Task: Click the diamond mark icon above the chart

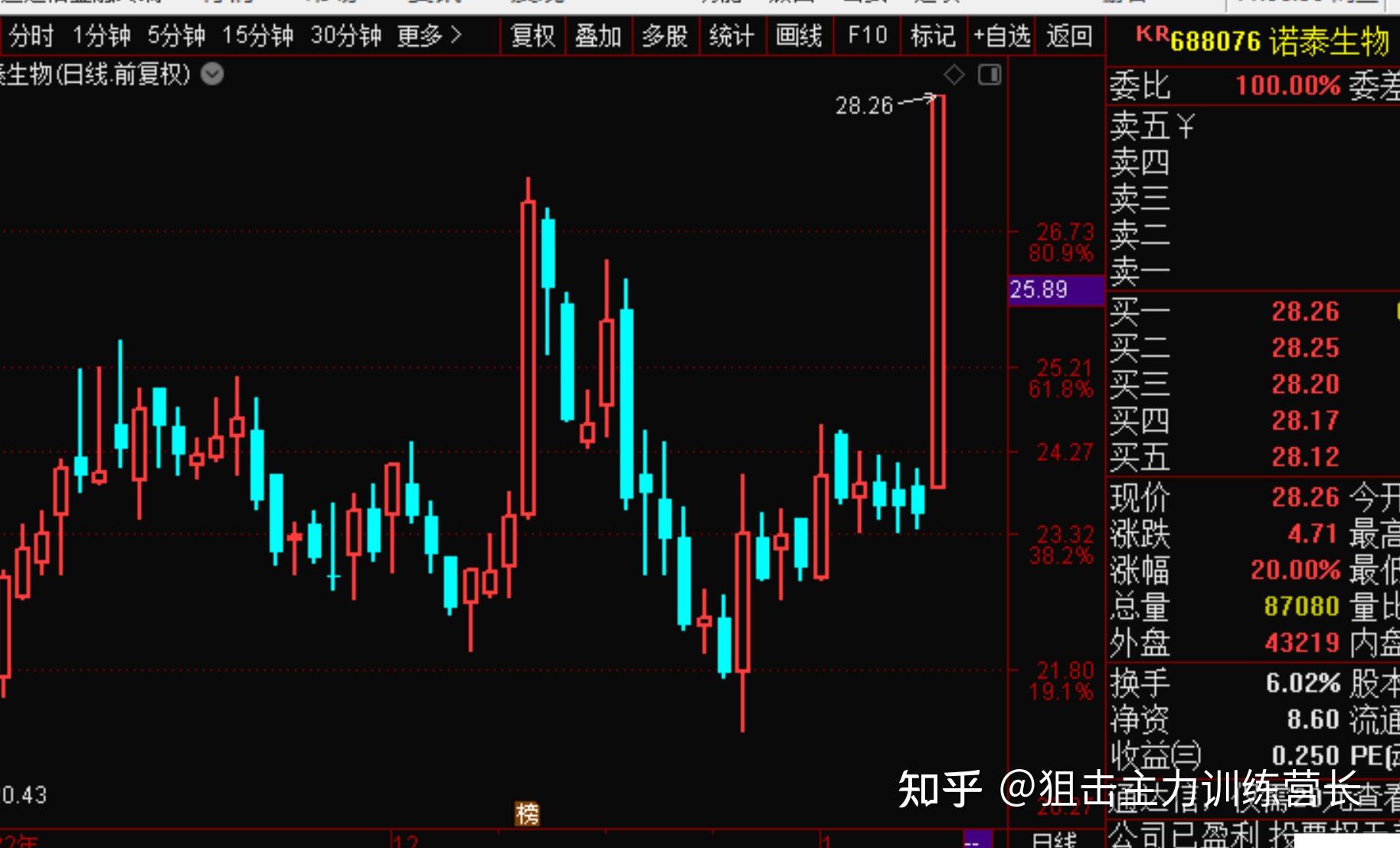Action: tap(954, 74)
